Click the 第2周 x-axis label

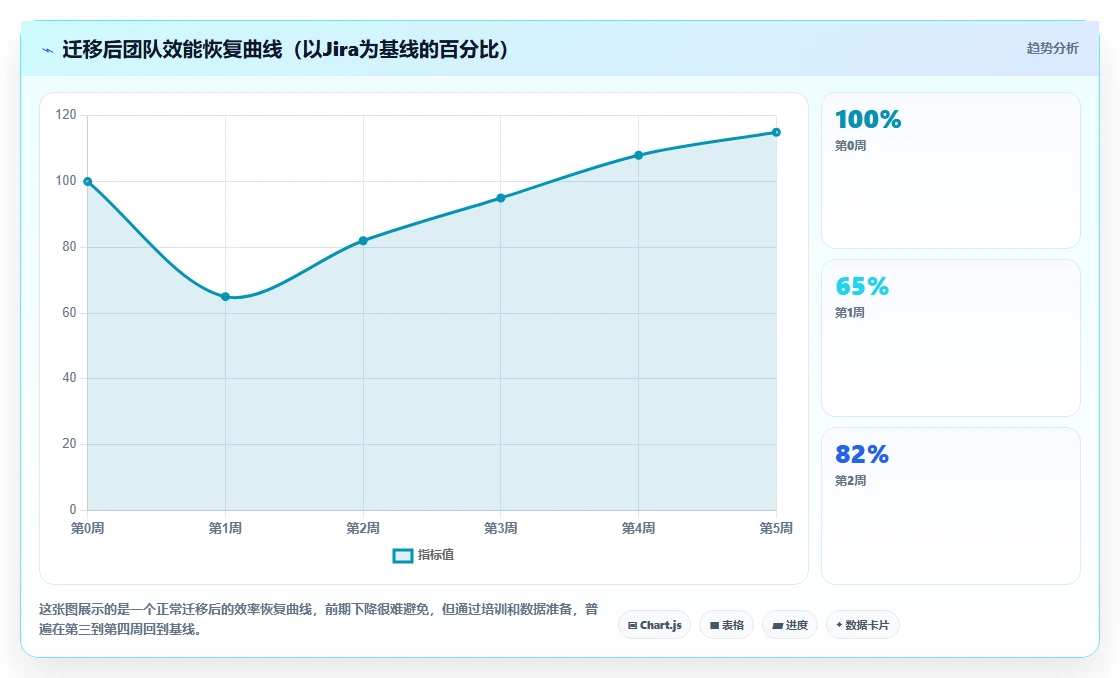pyautogui.click(x=363, y=528)
